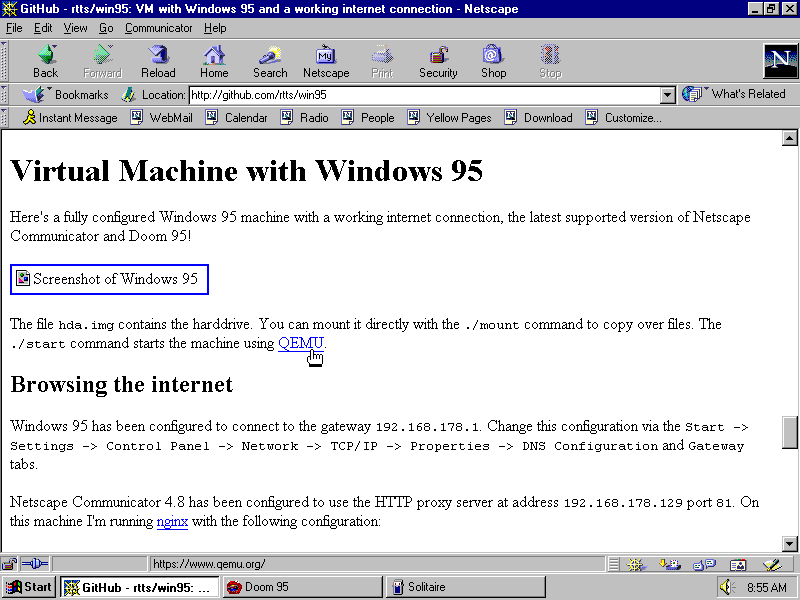Image resolution: width=800 pixels, height=600 pixels.
Task: Open the People toolbar shortcut
Action: (368, 118)
